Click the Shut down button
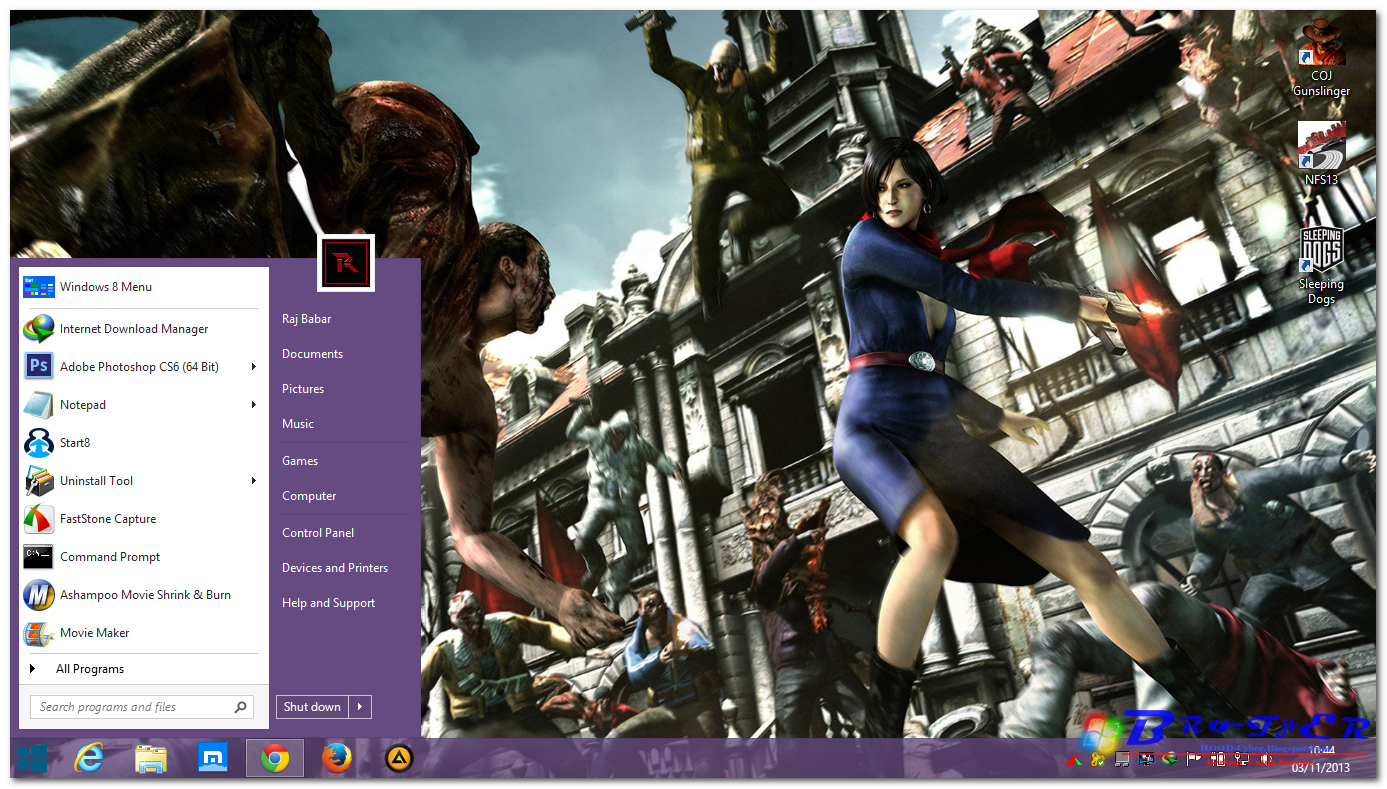The width and height of the screenshot is (1387, 789). click(312, 707)
